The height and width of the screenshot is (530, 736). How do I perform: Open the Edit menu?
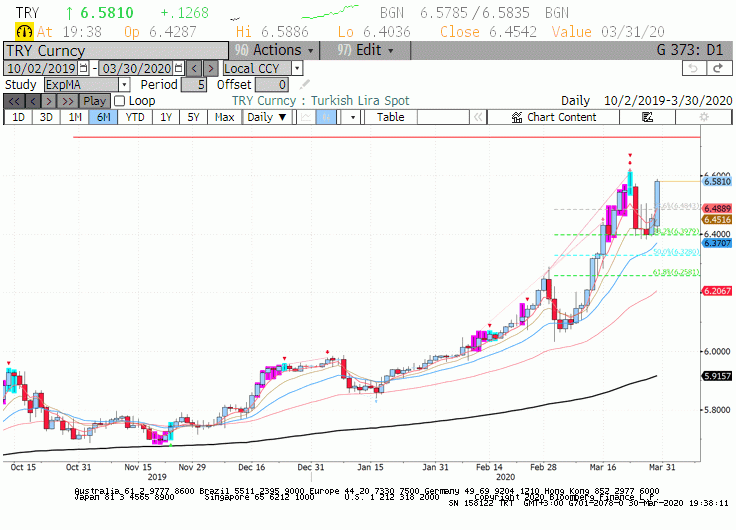coord(365,50)
